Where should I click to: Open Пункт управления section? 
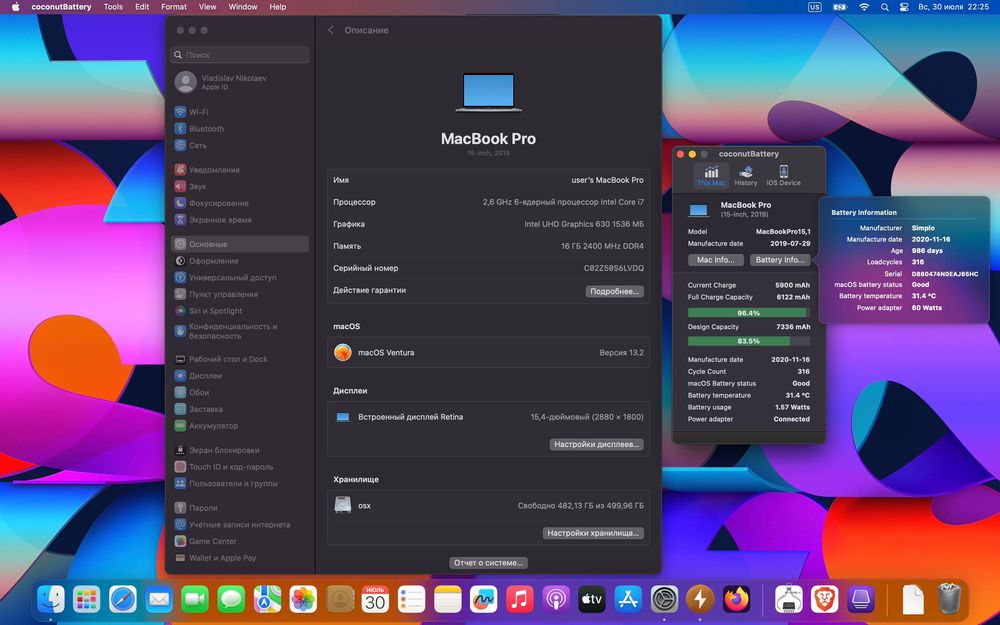pyautogui.click(x=240, y=294)
